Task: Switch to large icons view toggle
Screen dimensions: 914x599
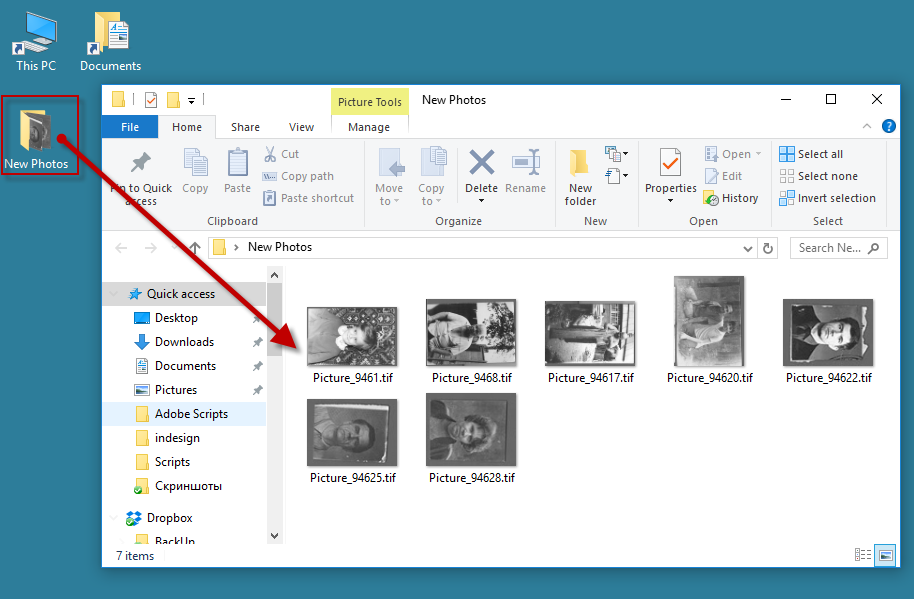Action: coord(885,554)
